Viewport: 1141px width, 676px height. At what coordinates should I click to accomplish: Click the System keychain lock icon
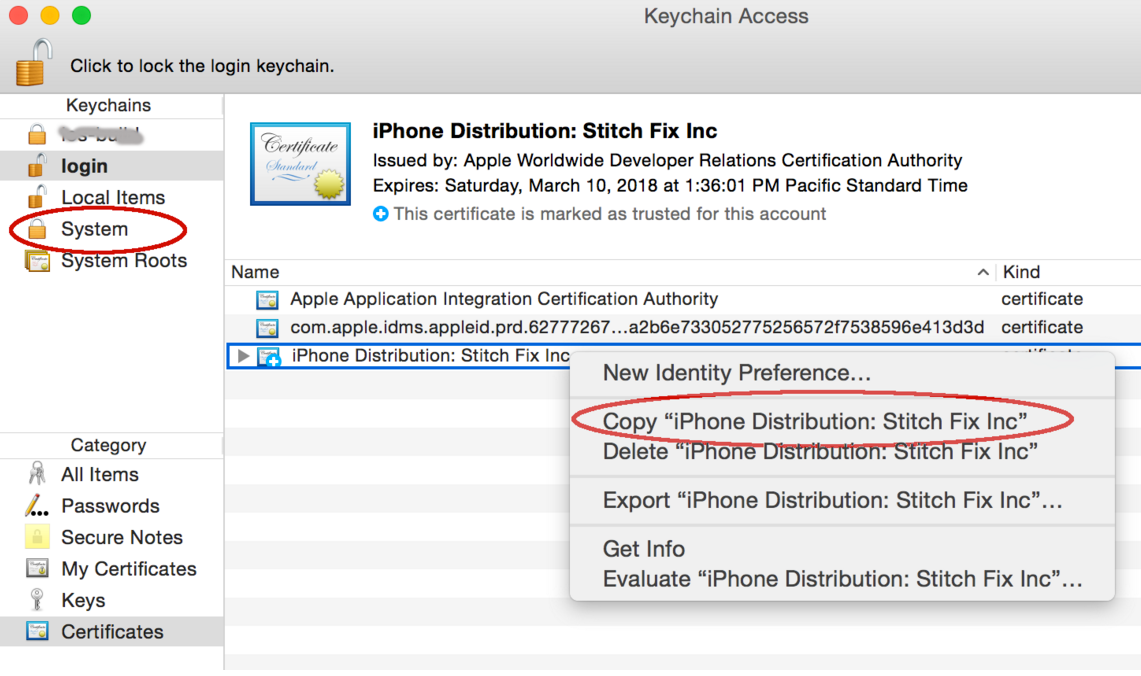37,228
